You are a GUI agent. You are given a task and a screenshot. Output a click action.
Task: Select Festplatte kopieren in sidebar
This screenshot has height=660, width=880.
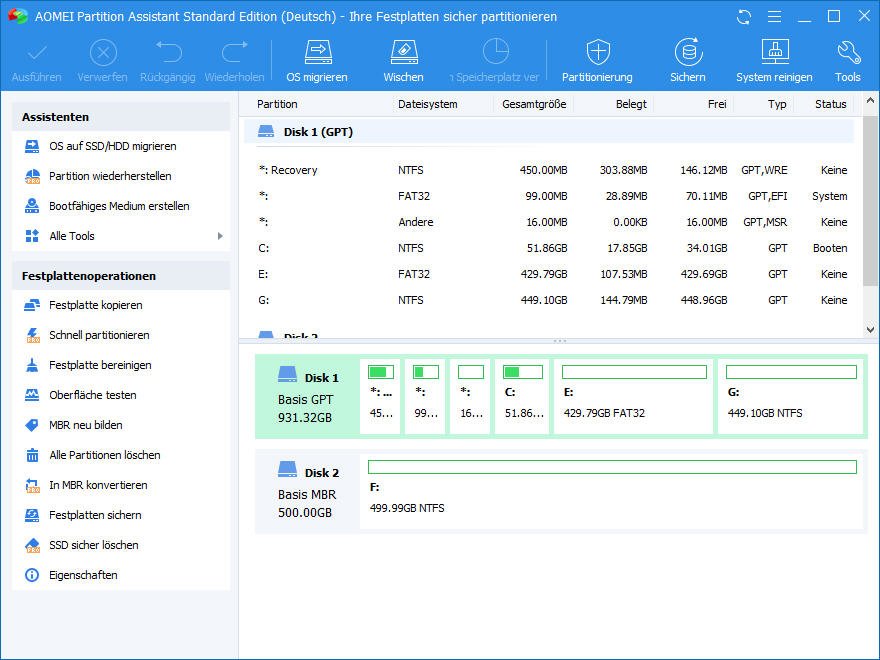tap(96, 305)
